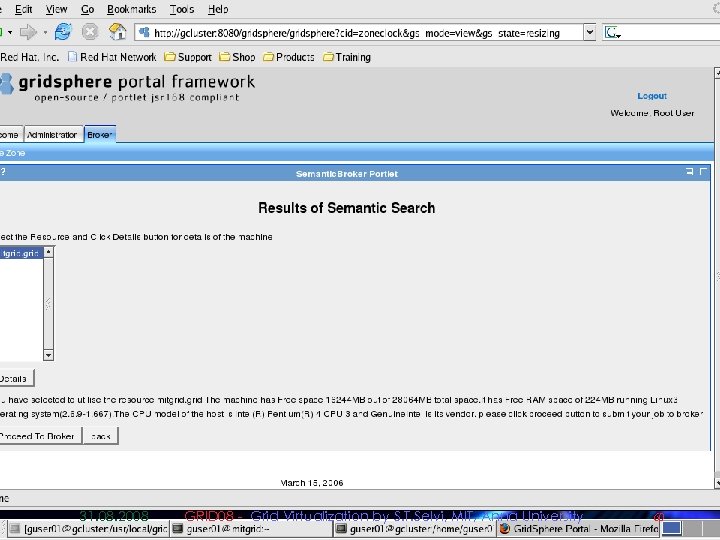Click the Logout link
The height and width of the screenshot is (540, 720).
(x=652, y=96)
